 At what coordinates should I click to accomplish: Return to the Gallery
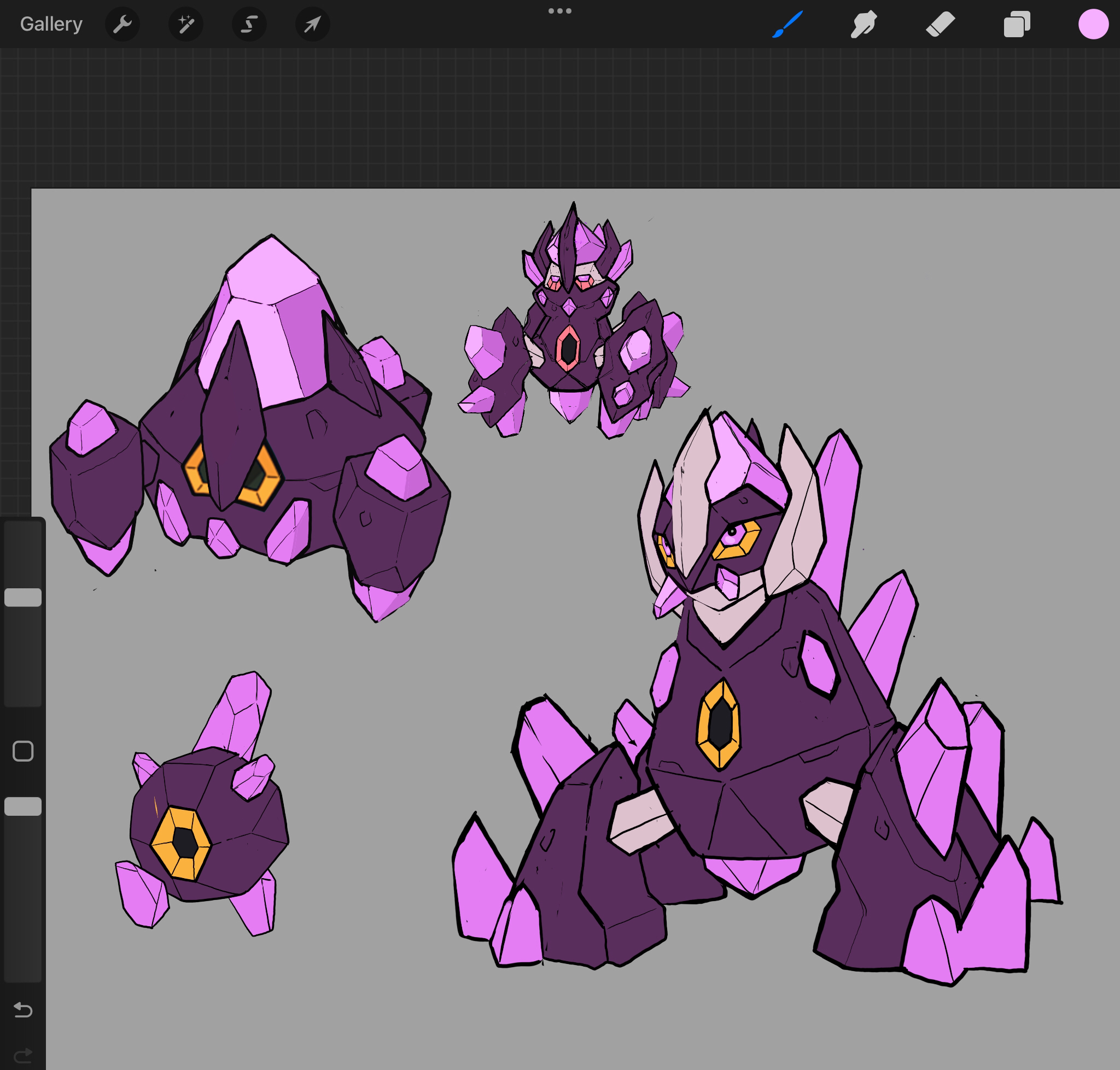[x=51, y=25]
